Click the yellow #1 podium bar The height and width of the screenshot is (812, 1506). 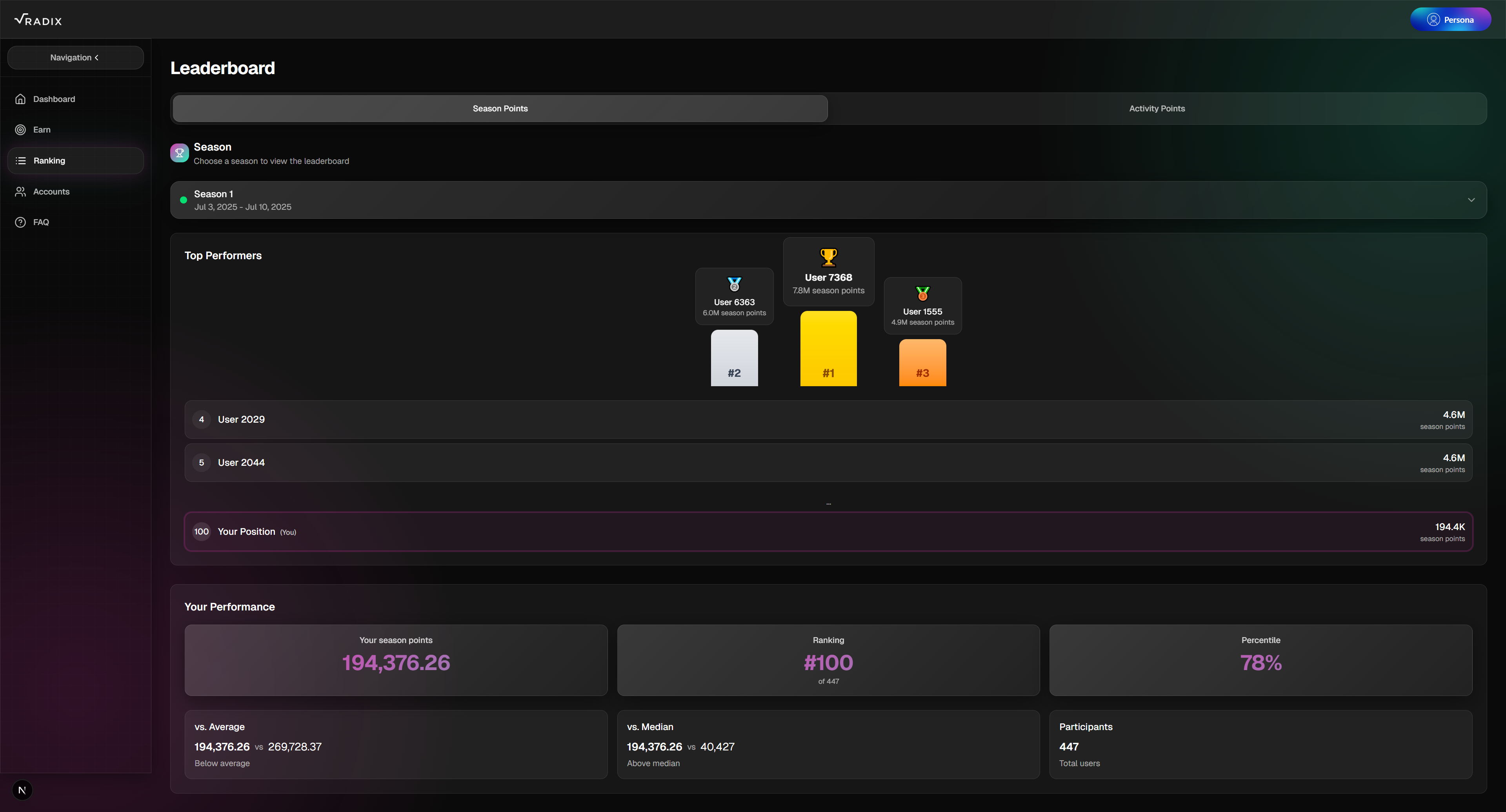(x=828, y=349)
